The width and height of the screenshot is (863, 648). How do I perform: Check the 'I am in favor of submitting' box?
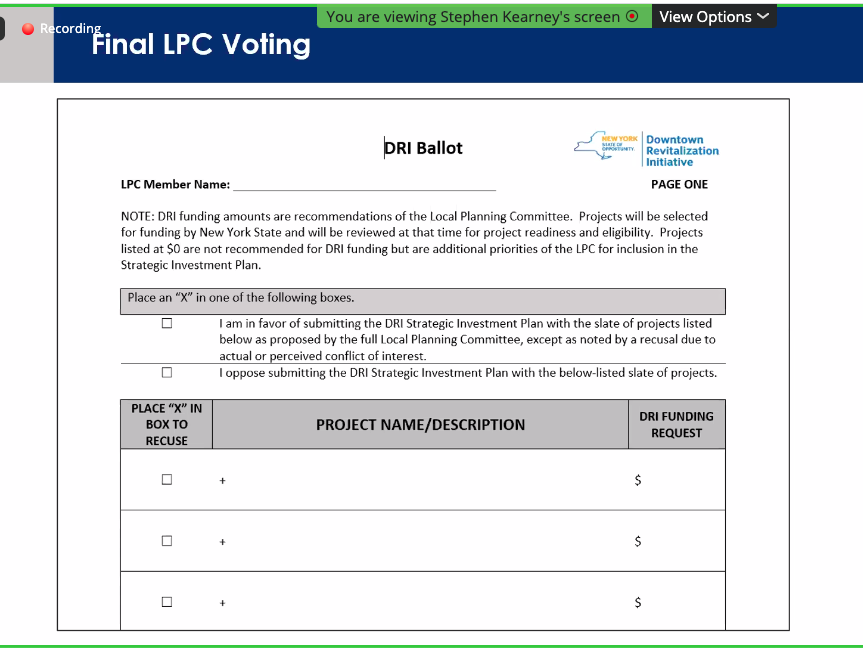(x=166, y=322)
